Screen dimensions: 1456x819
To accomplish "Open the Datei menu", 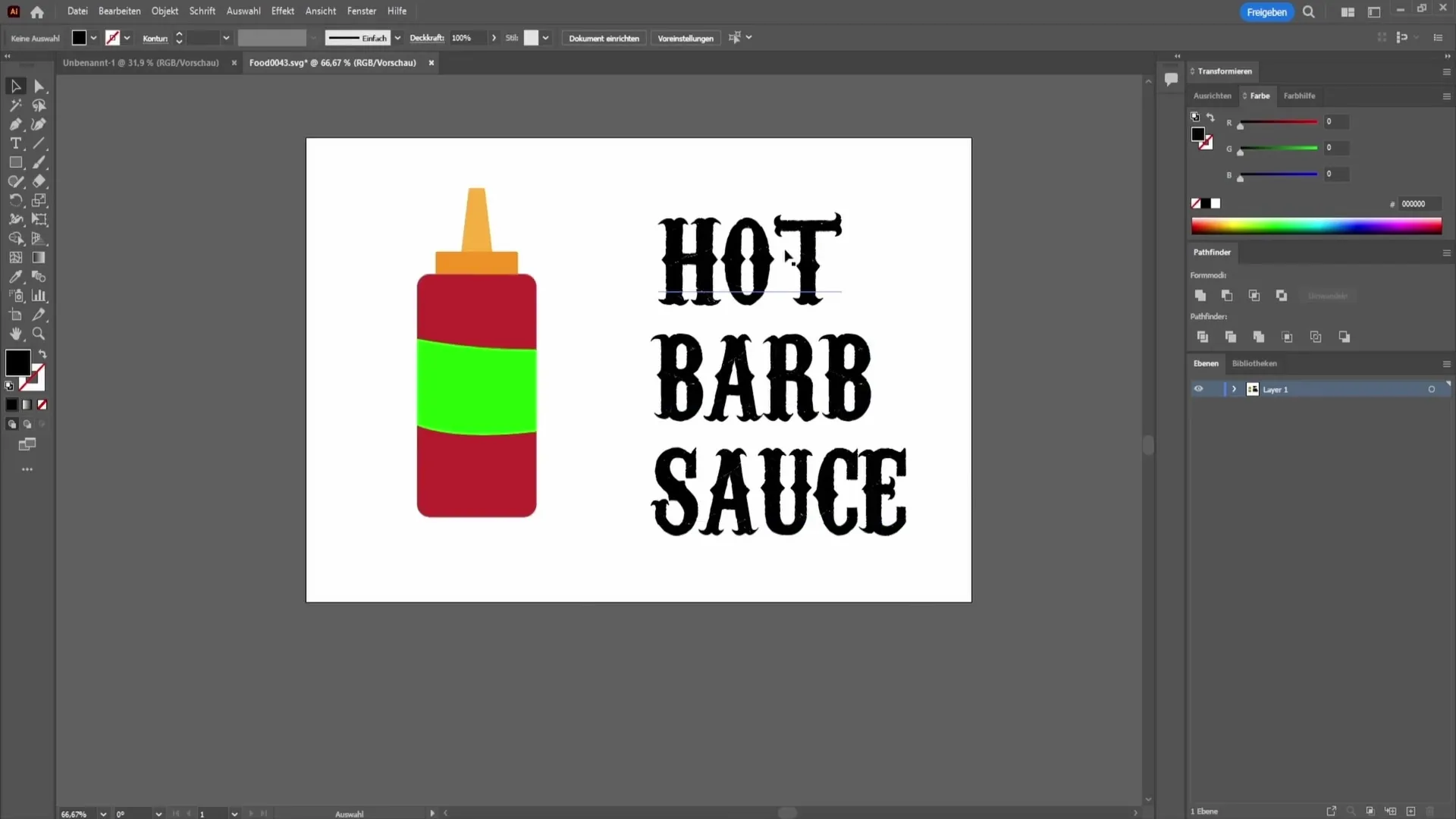I will pyautogui.click(x=77, y=11).
